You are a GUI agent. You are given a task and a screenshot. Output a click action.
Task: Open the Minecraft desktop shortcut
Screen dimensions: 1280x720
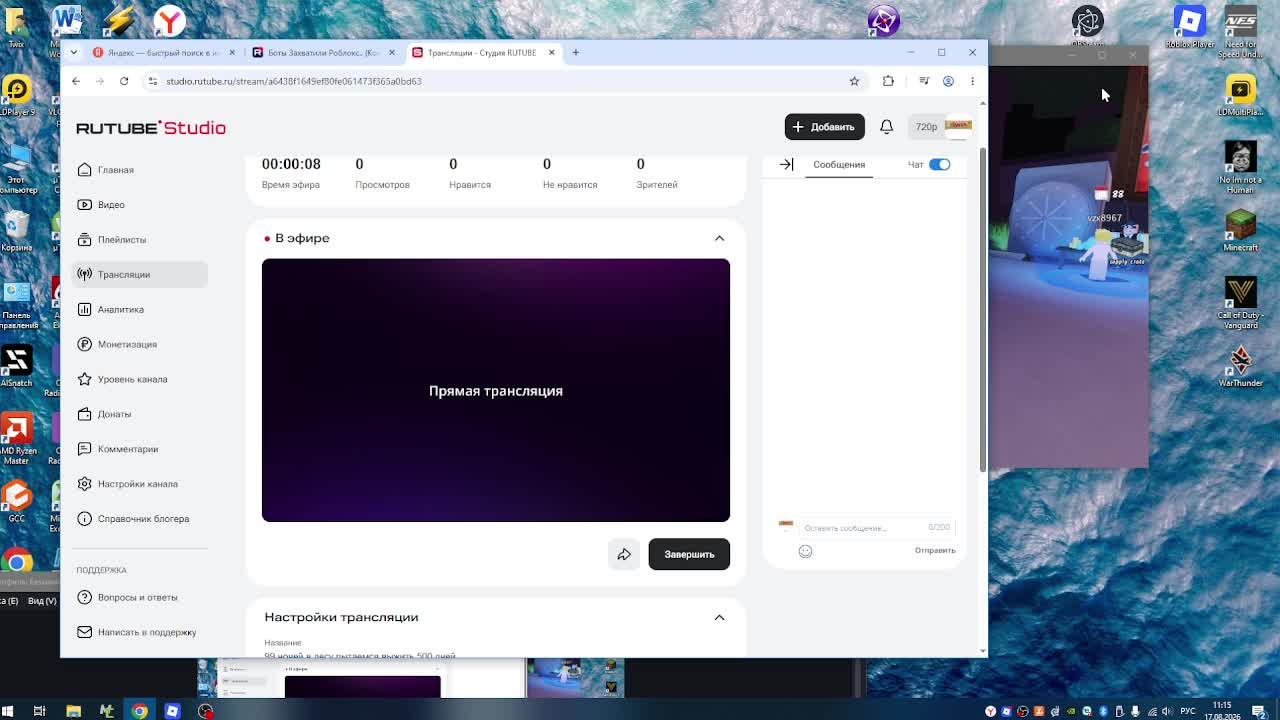point(1241,231)
